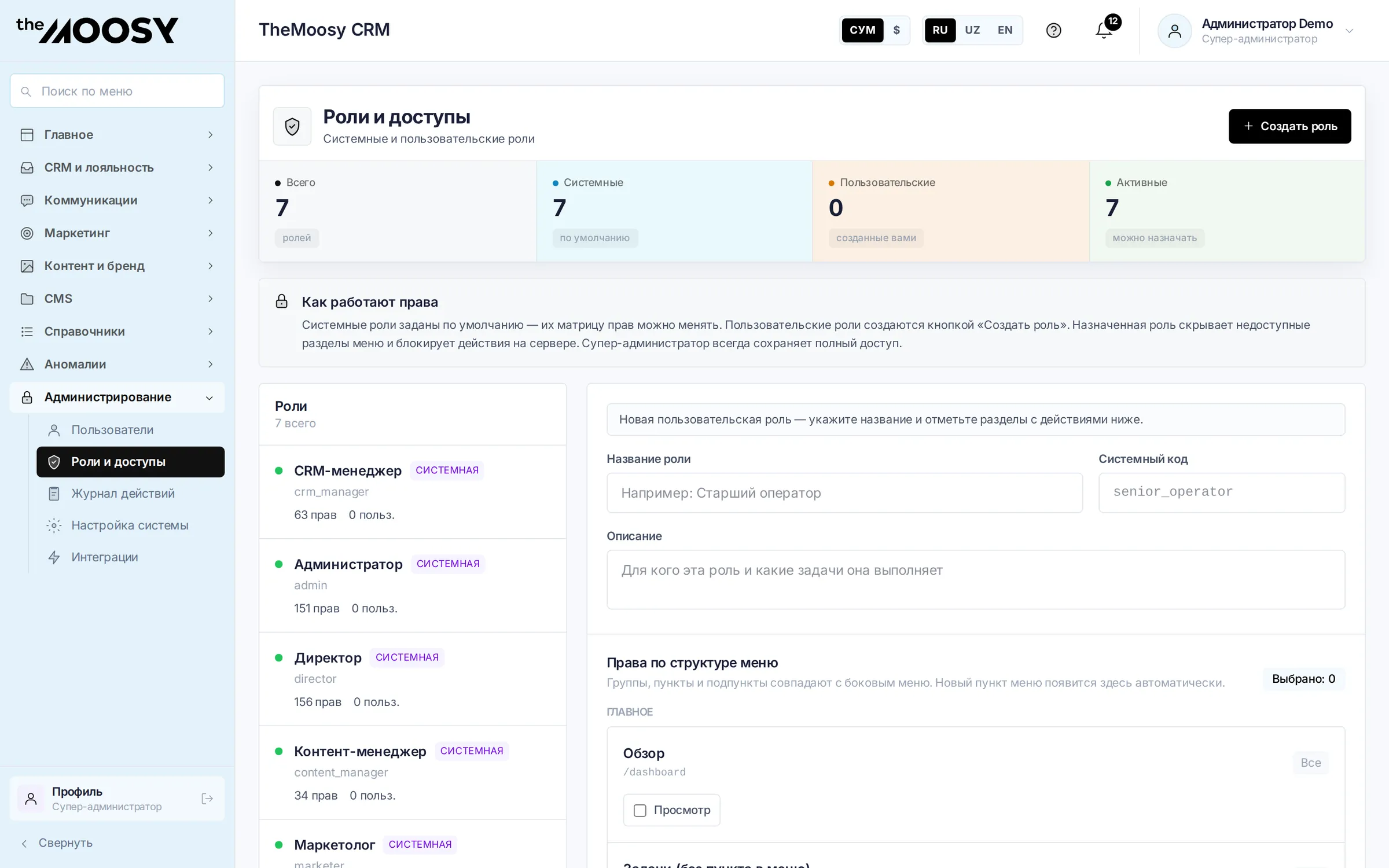Click the CRM и лояльность inbox icon
The image size is (1389, 868).
click(x=27, y=168)
